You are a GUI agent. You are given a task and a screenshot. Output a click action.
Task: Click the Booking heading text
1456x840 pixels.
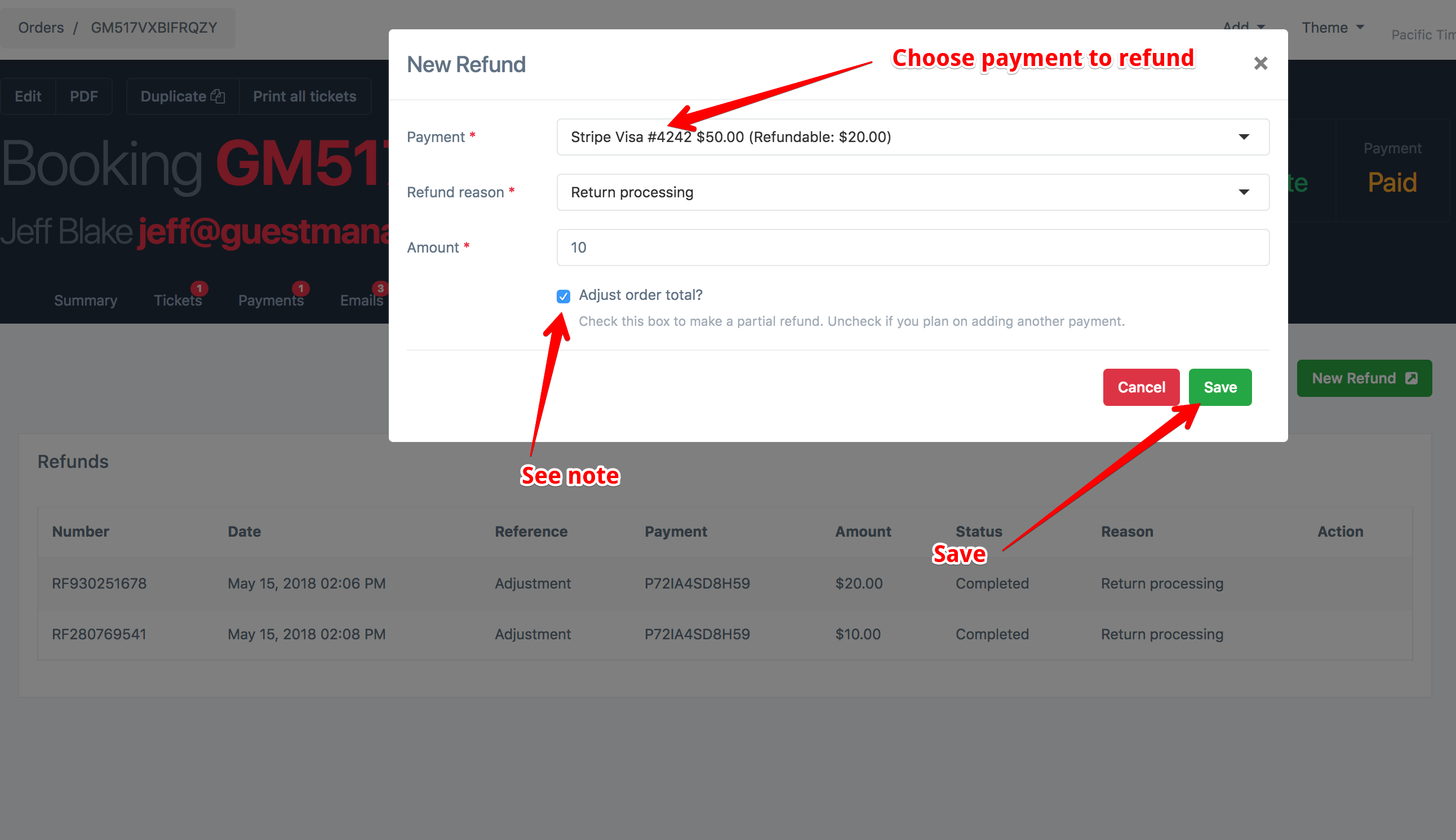pyautogui.click(x=101, y=166)
